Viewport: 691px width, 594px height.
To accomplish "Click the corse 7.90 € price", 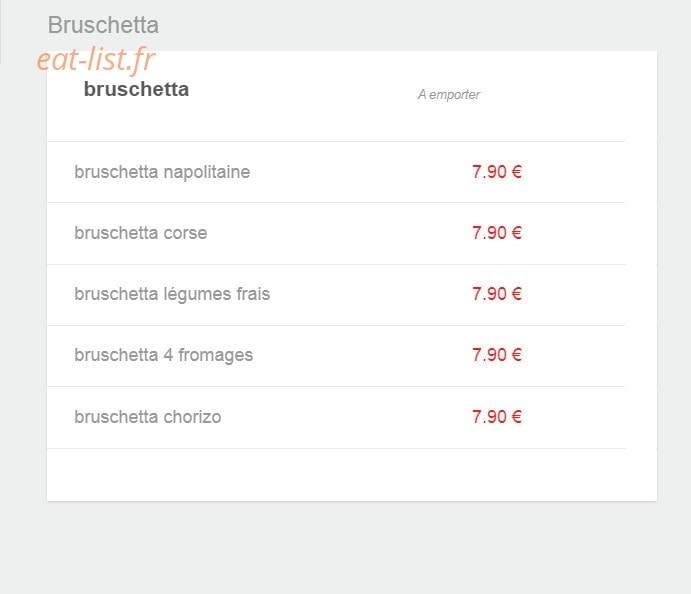I will pyautogui.click(x=497, y=233).
